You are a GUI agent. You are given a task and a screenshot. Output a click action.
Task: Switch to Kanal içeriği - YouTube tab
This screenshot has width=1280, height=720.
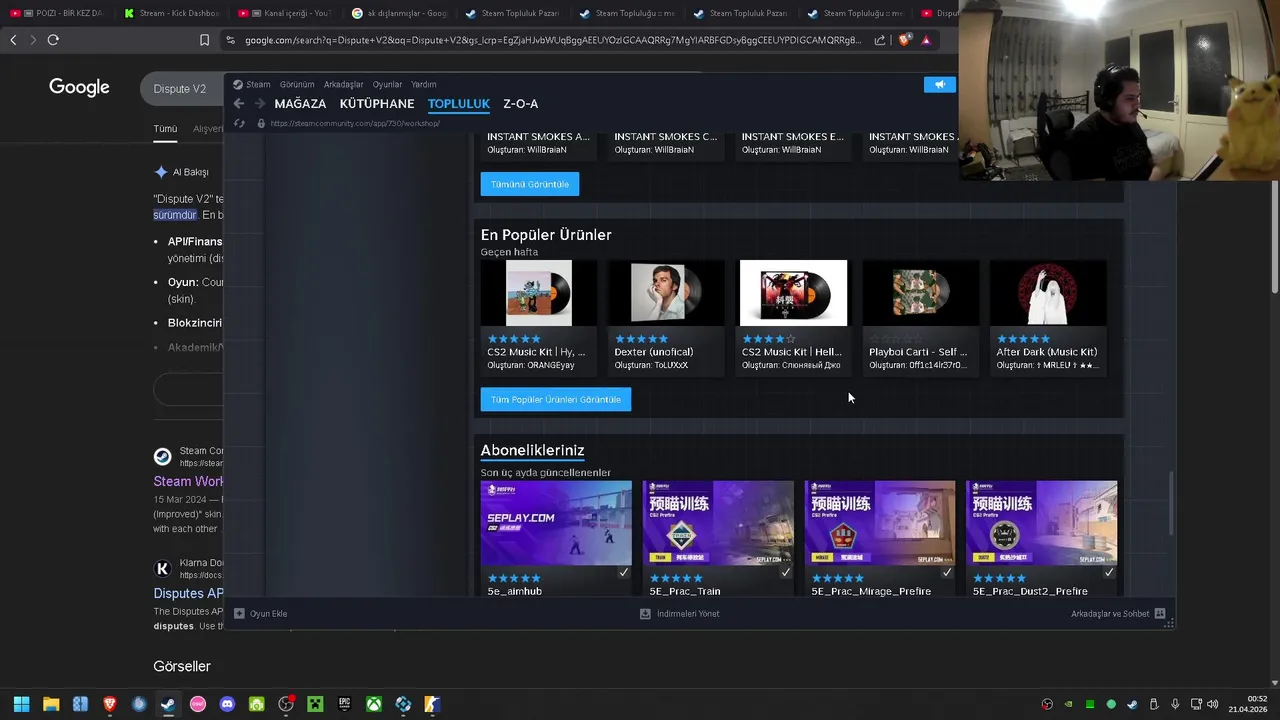[285, 13]
